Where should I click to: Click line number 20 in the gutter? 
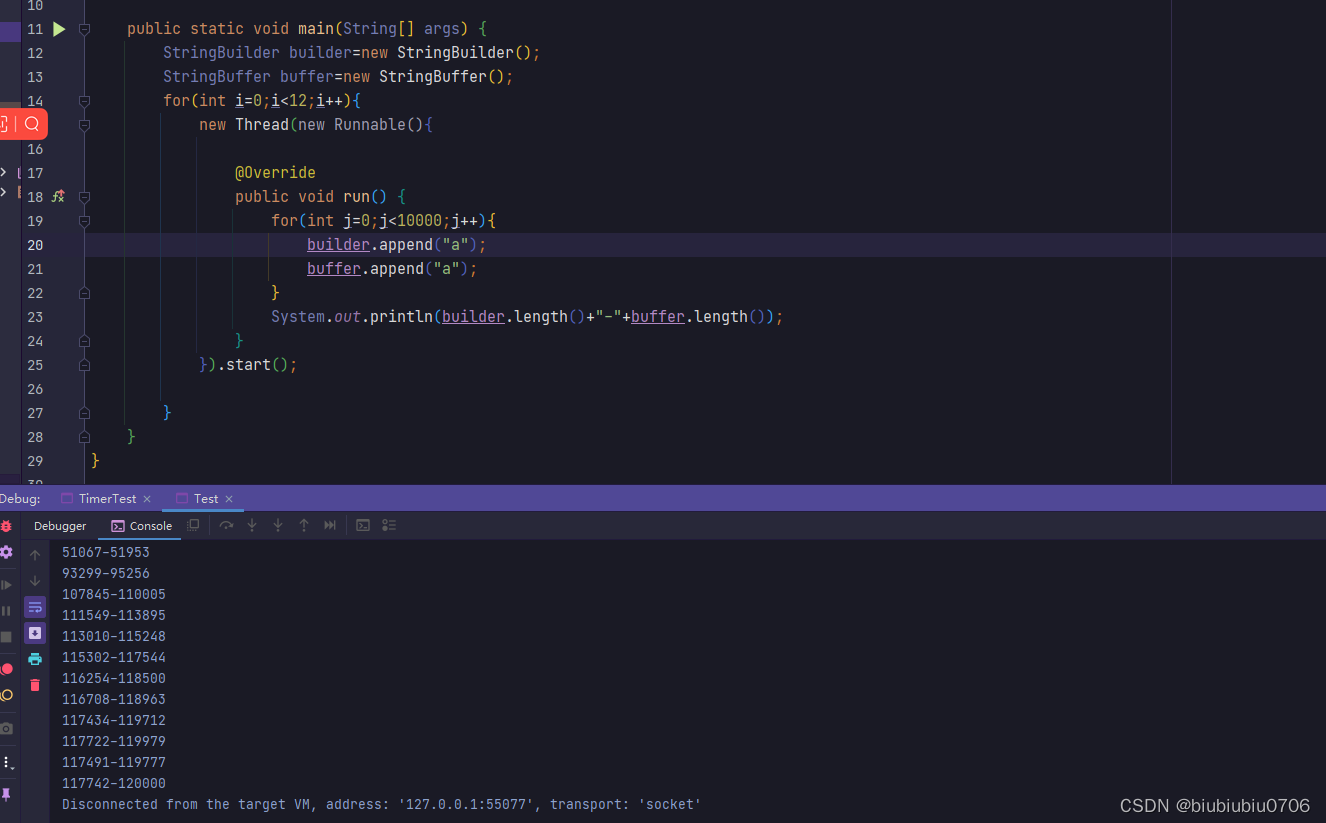click(x=35, y=244)
